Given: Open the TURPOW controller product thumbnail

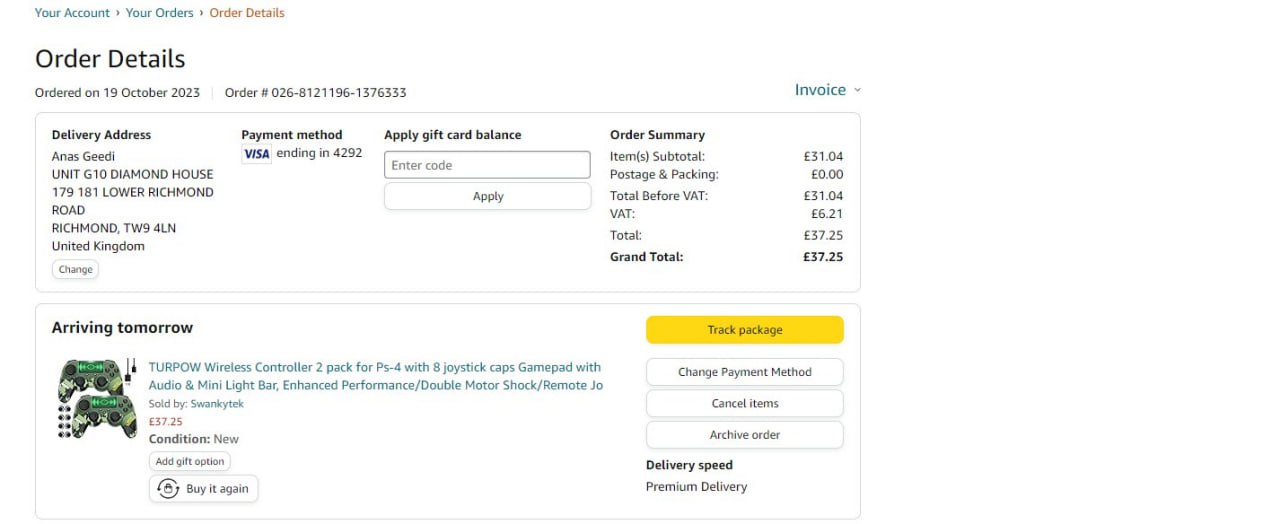Looking at the screenshot, I should click(x=96, y=398).
